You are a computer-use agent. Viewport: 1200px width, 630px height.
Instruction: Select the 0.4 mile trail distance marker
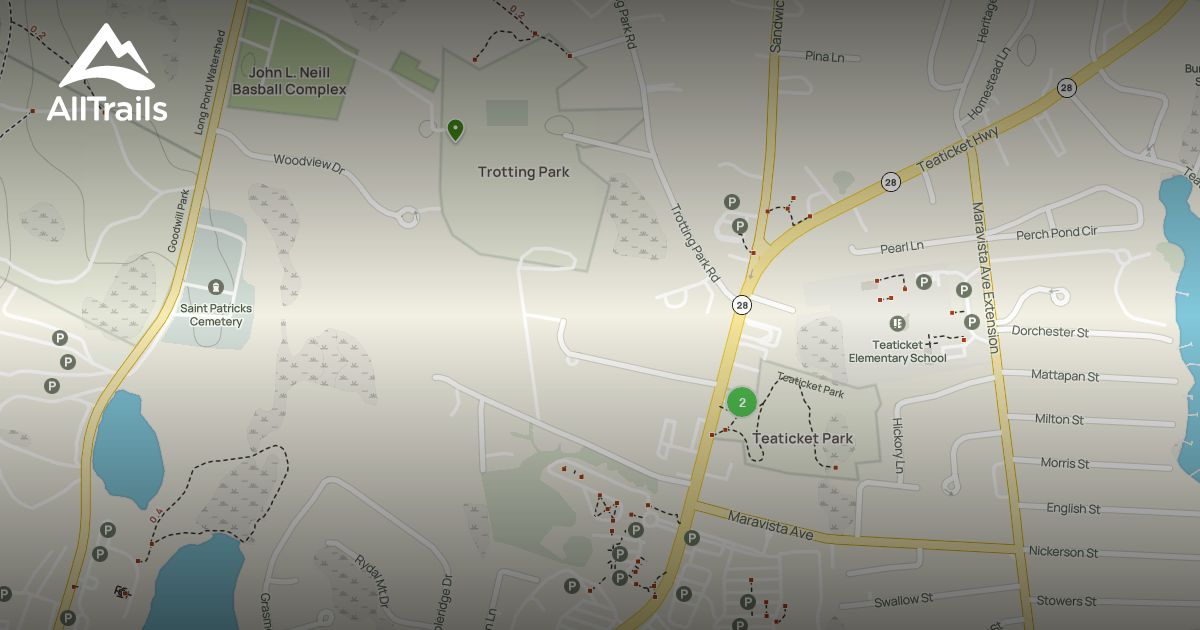click(x=155, y=519)
